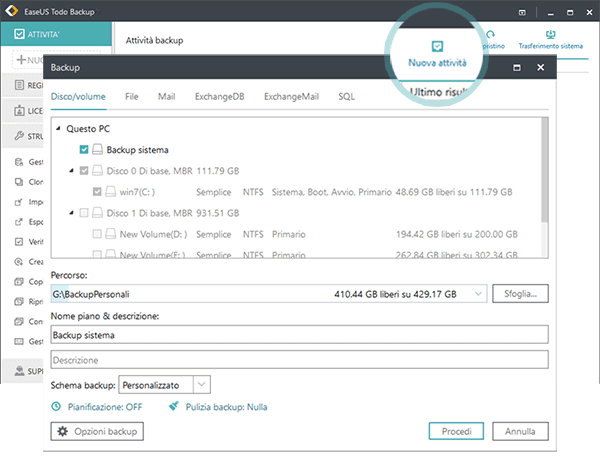Switch to the Mail tab
This screenshot has width=600, height=475.
(x=166, y=96)
